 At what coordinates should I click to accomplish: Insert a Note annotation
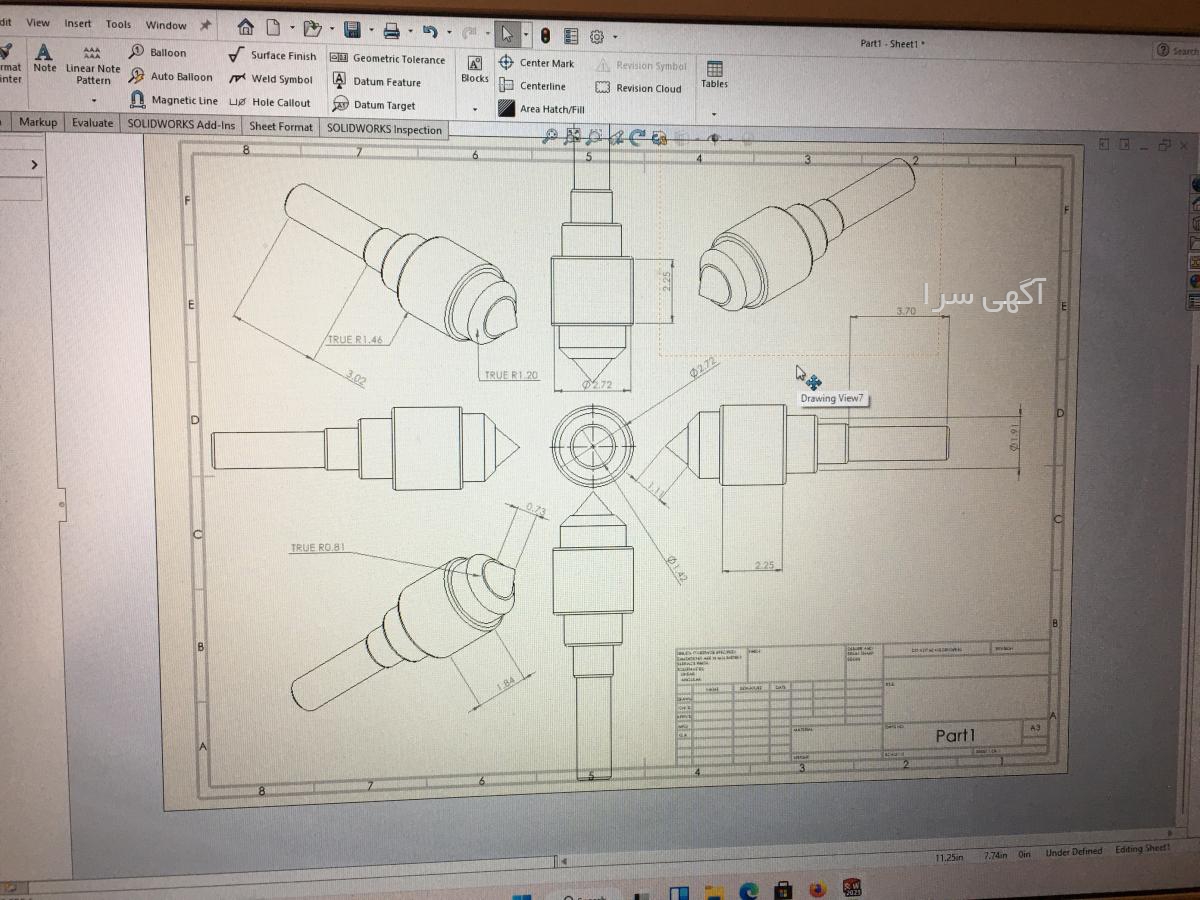pos(44,58)
